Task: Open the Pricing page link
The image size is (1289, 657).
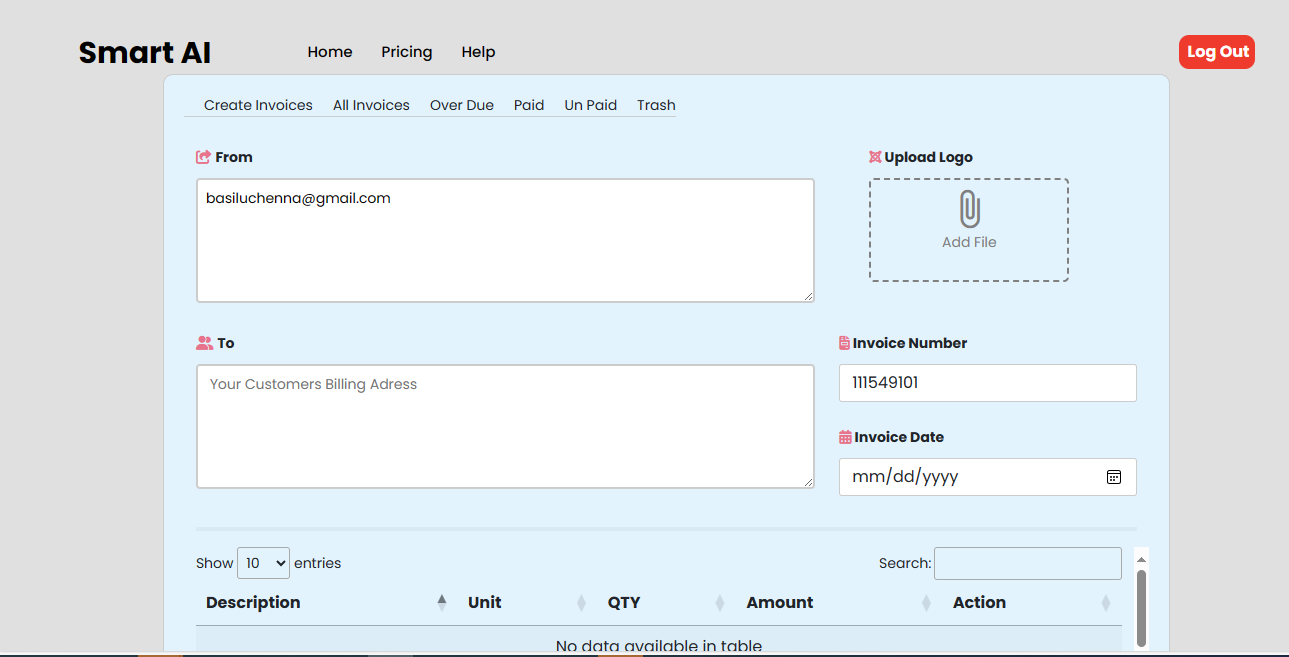Action: 407,52
